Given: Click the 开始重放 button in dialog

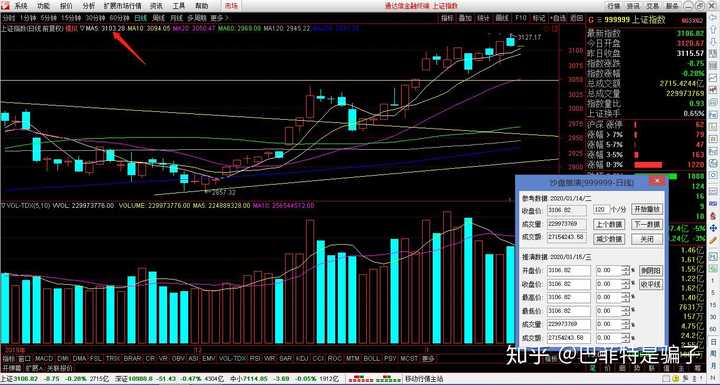Looking at the screenshot, I should coord(647,209).
